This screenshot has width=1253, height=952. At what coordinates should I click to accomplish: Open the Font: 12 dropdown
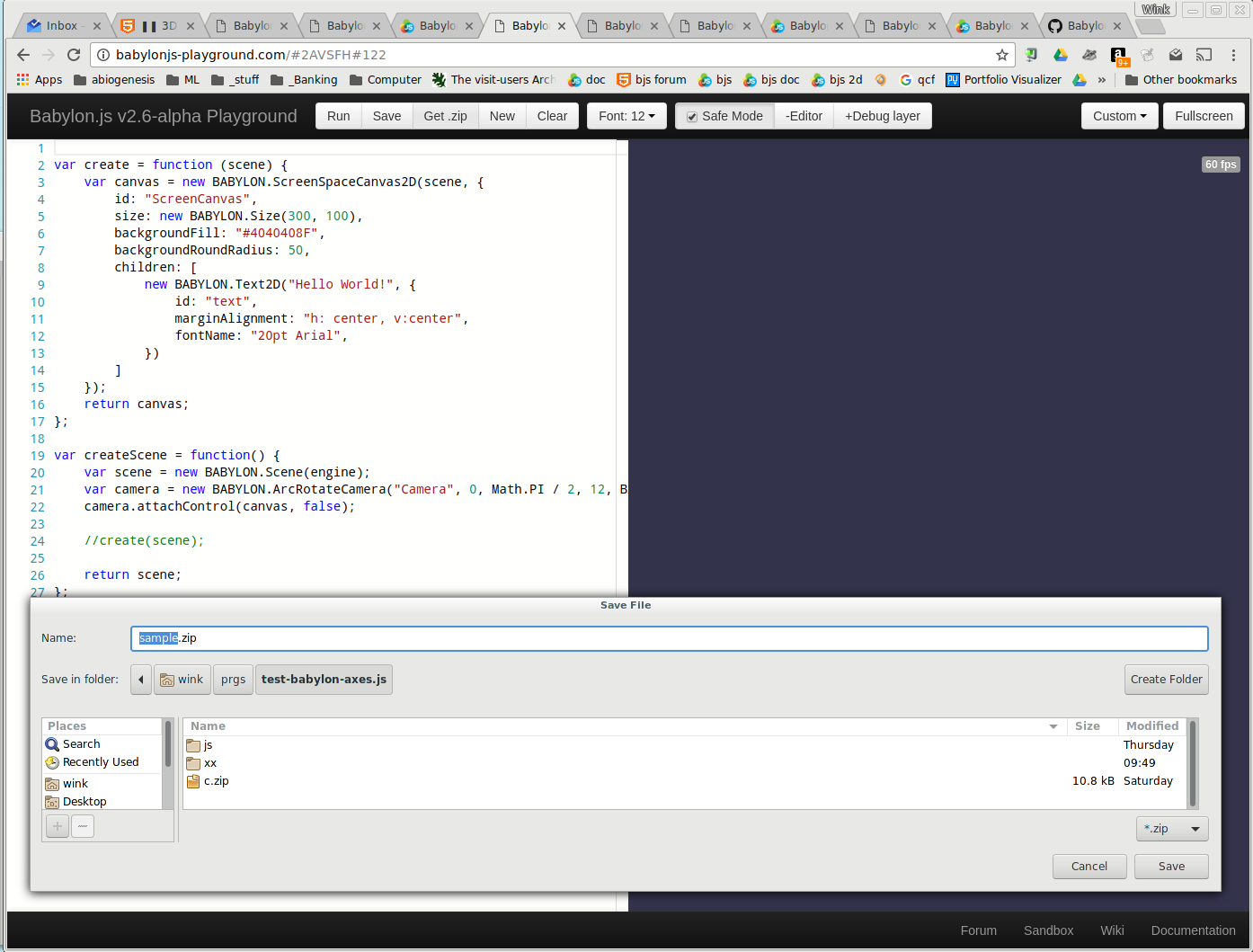point(626,116)
